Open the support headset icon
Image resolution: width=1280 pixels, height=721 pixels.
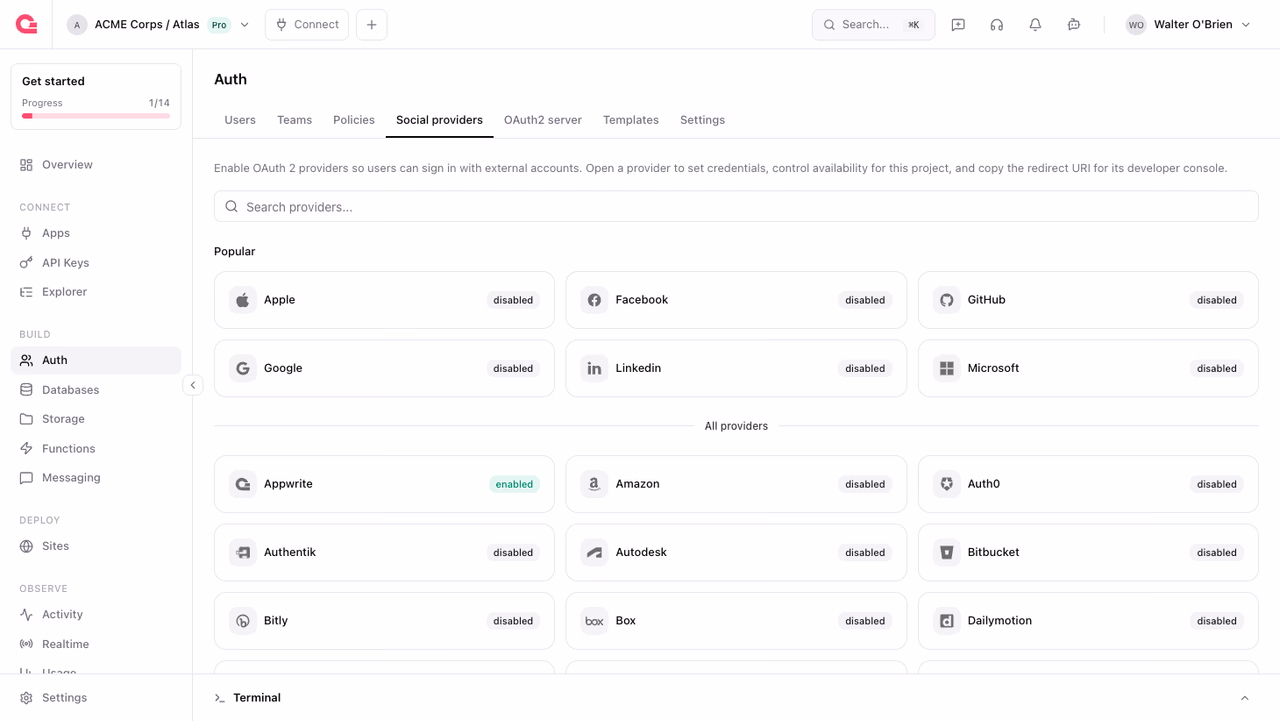click(x=997, y=25)
